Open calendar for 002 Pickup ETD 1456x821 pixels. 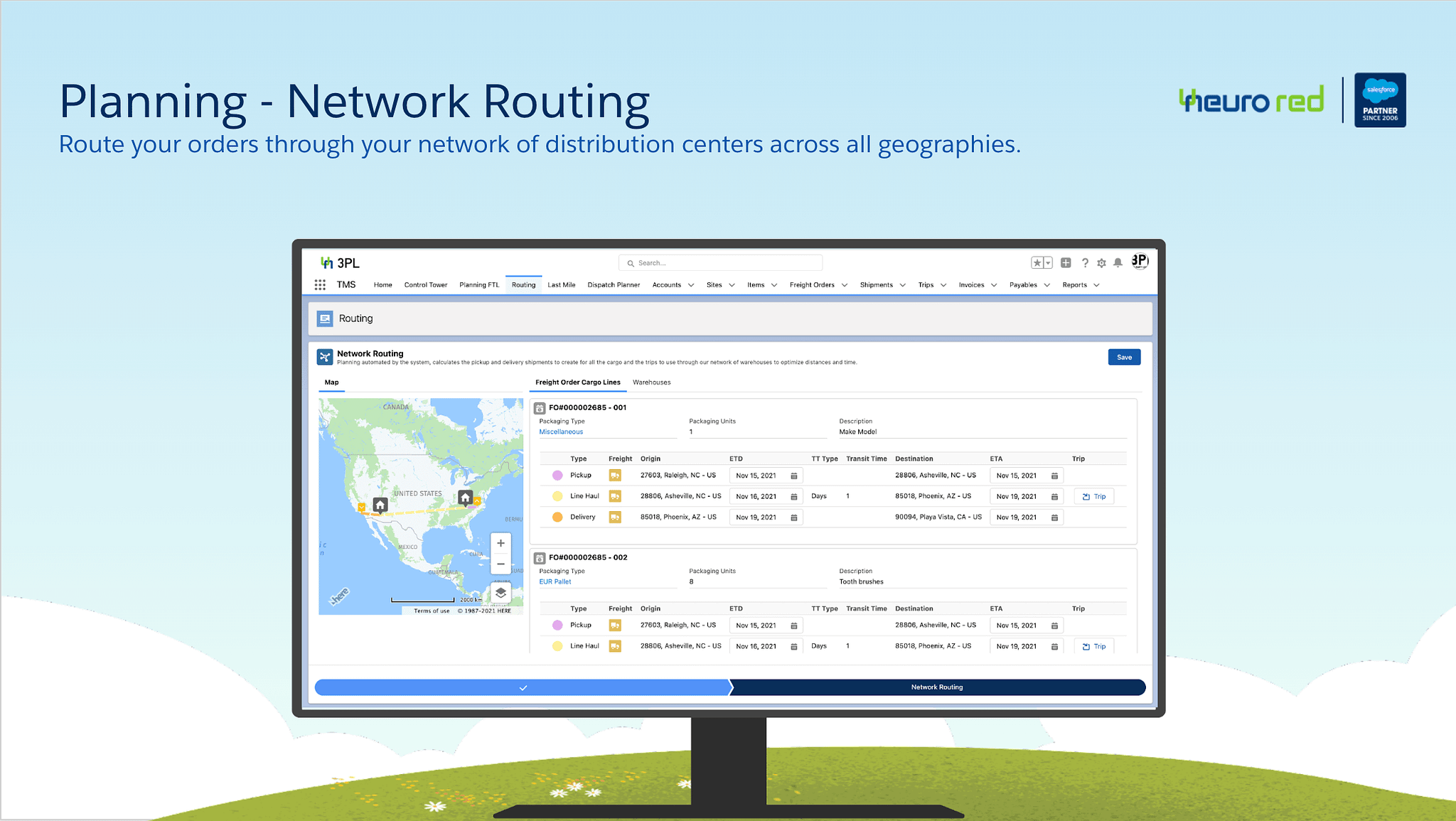point(794,626)
